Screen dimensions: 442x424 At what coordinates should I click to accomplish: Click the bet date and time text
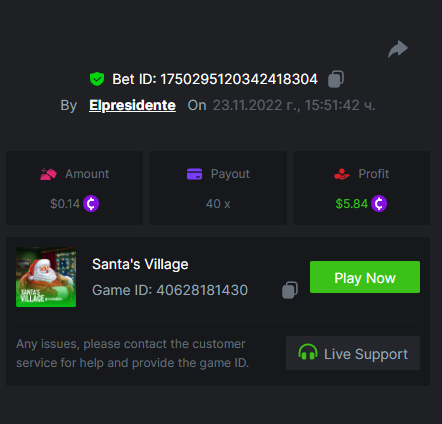click(x=294, y=105)
